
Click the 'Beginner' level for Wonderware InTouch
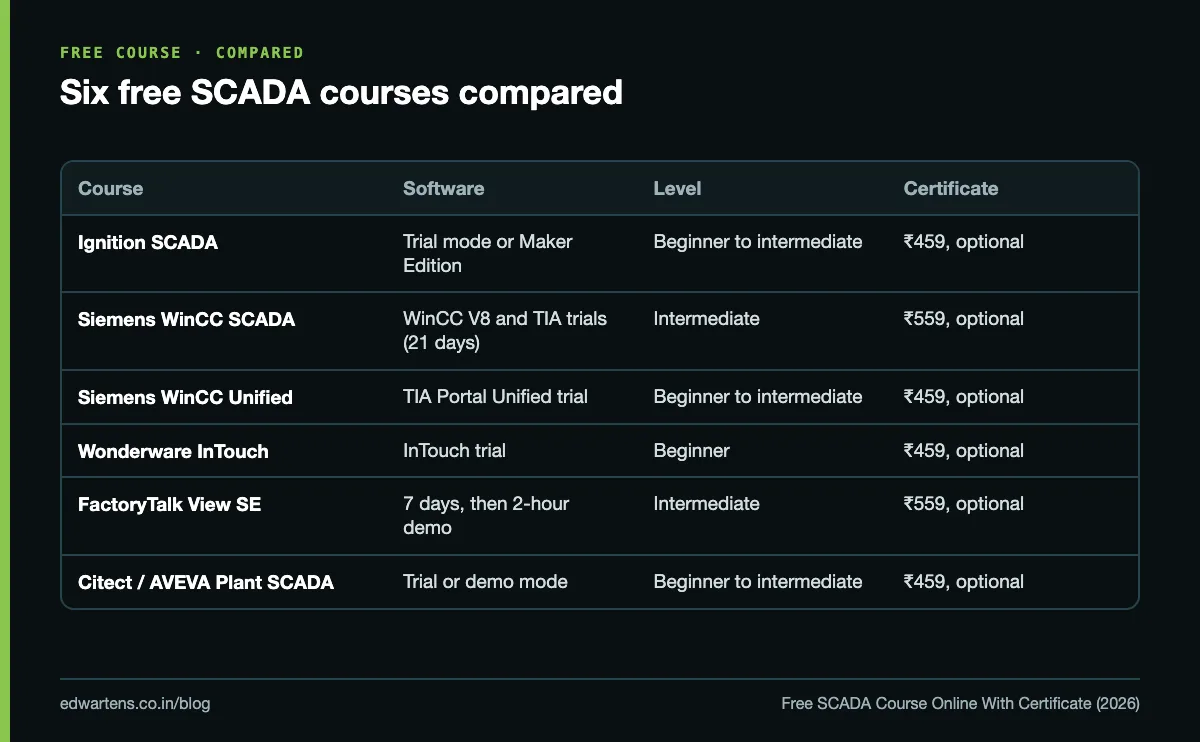(691, 450)
